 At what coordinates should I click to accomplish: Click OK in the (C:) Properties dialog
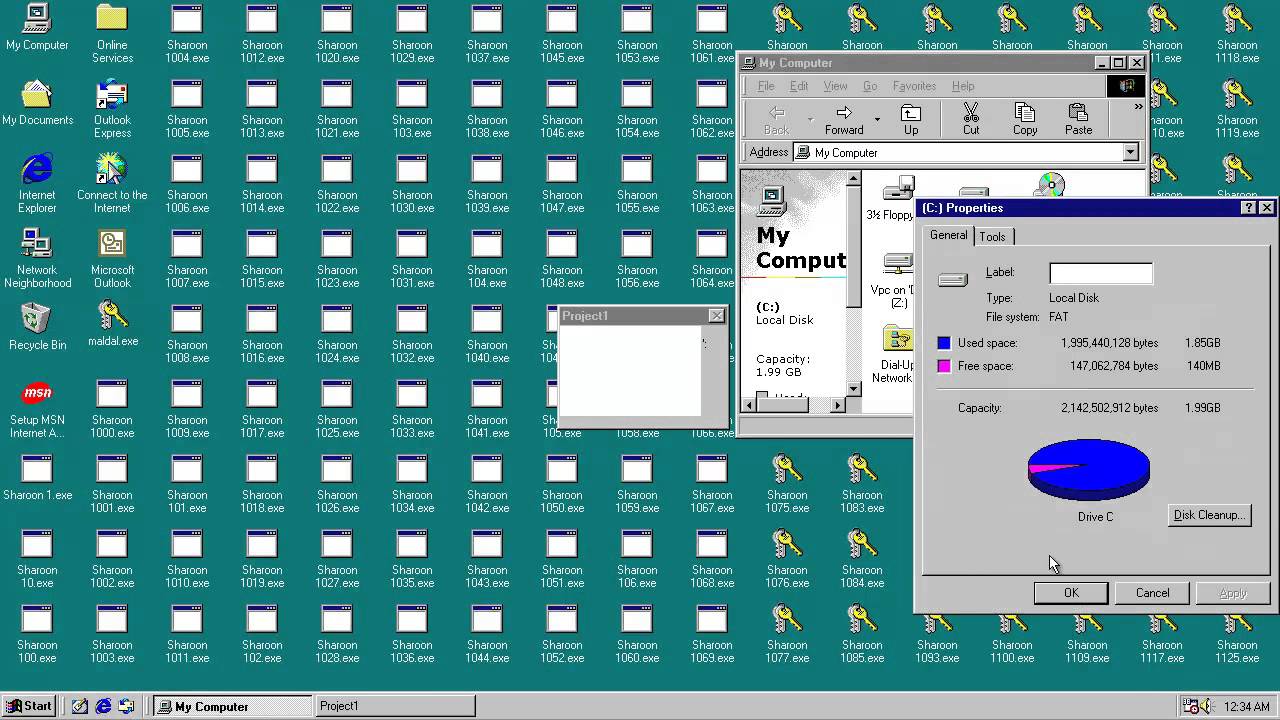pos(1071,593)
